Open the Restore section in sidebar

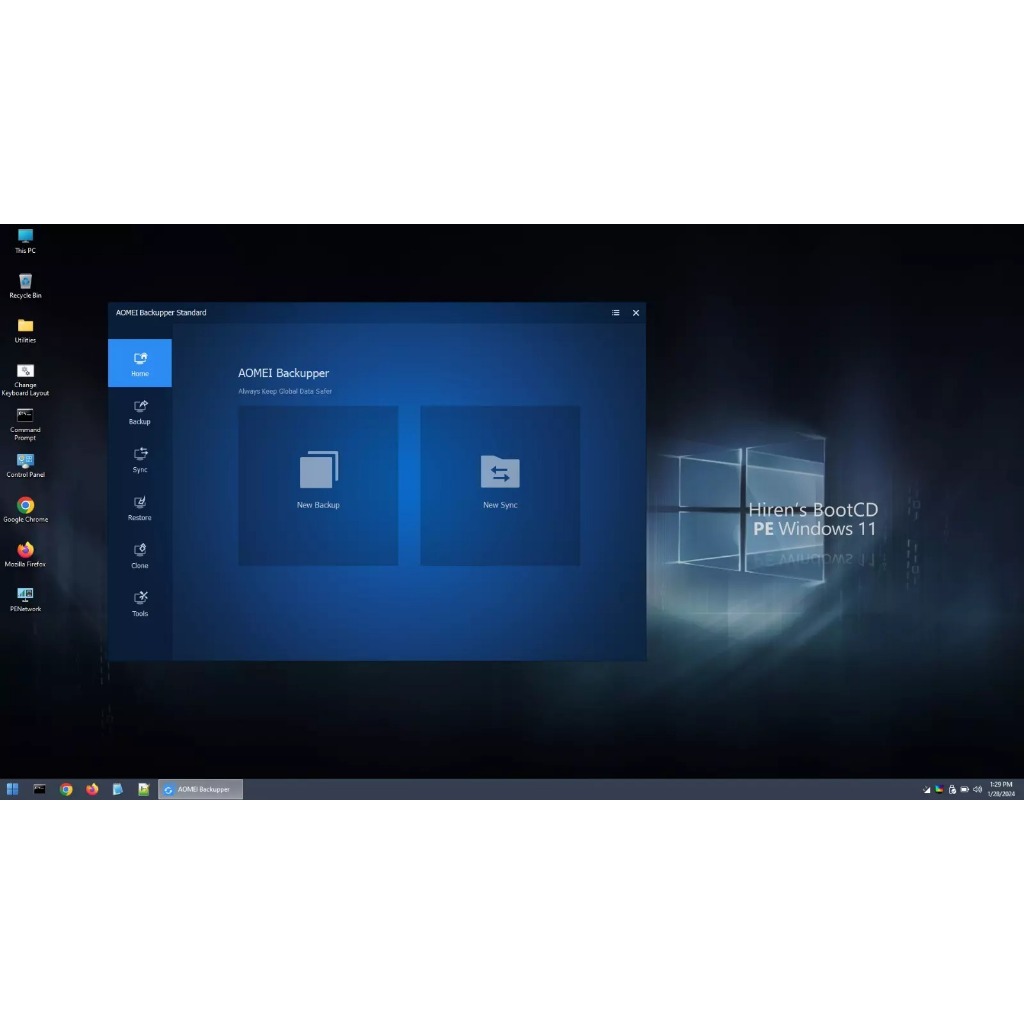[x=140, y=508]
